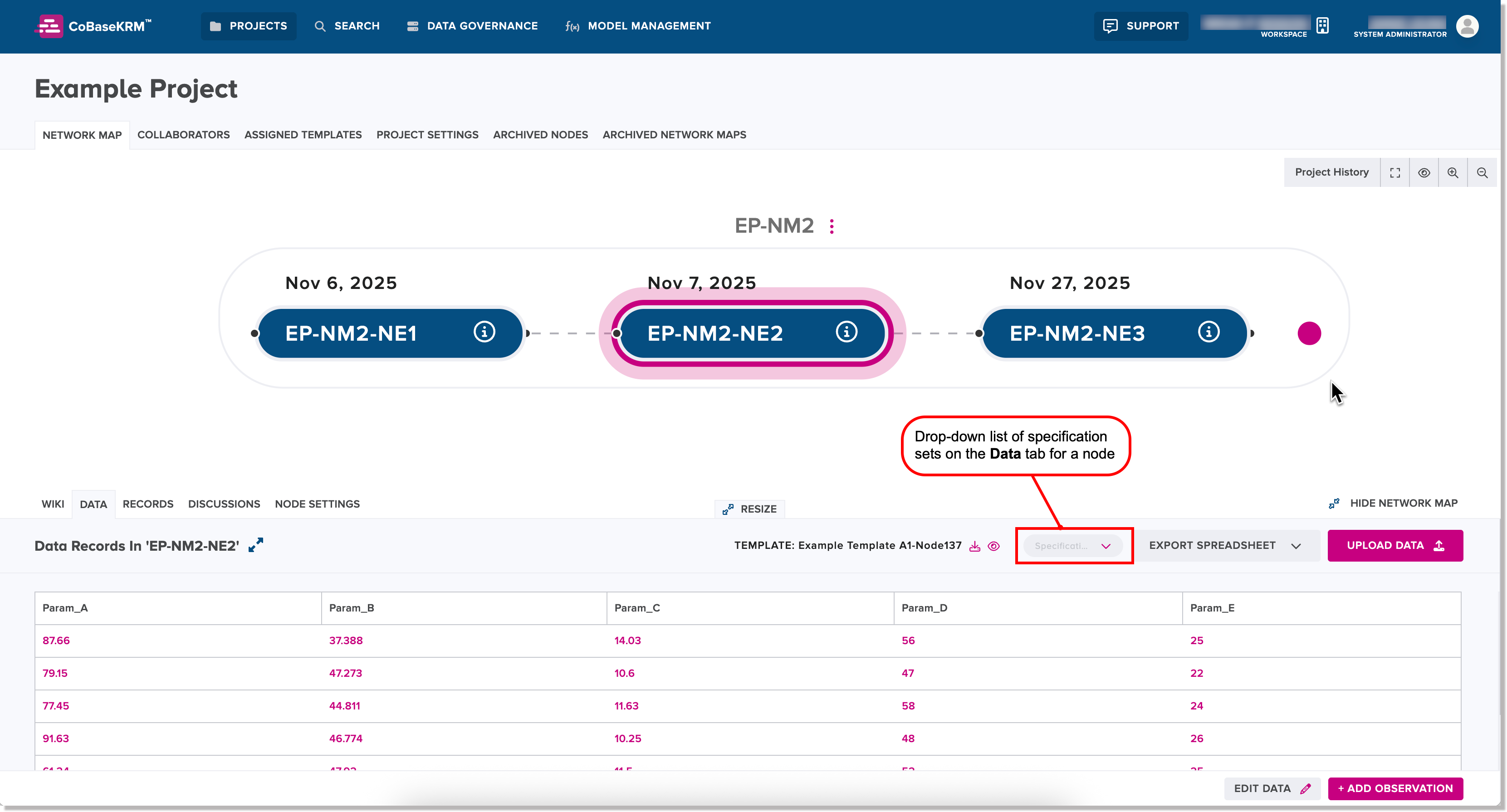1507x812 pixels.
Task: Zoom in on the network map
Action: (1453, 172)
